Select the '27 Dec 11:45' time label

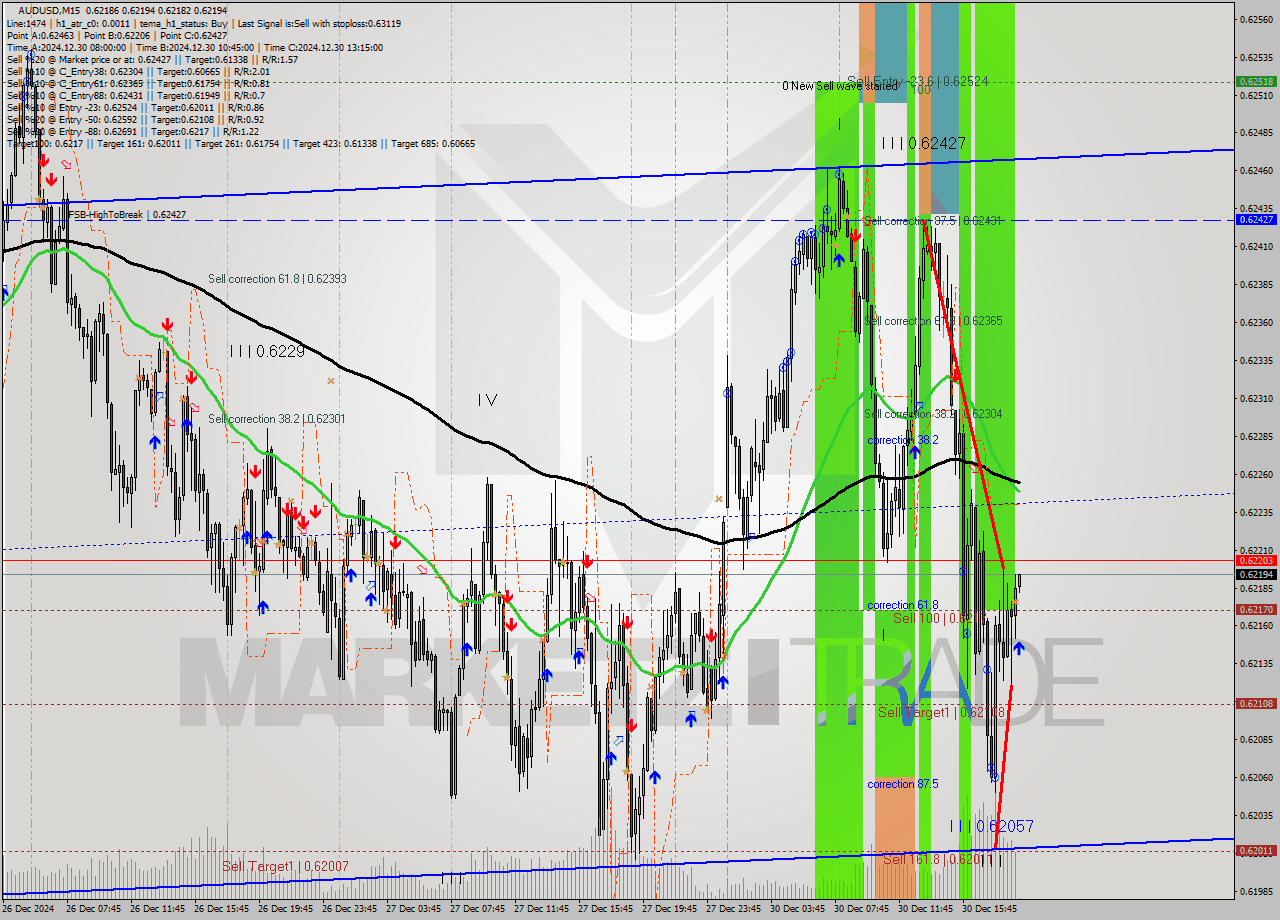pyautogui.click(x=541, y=909)
